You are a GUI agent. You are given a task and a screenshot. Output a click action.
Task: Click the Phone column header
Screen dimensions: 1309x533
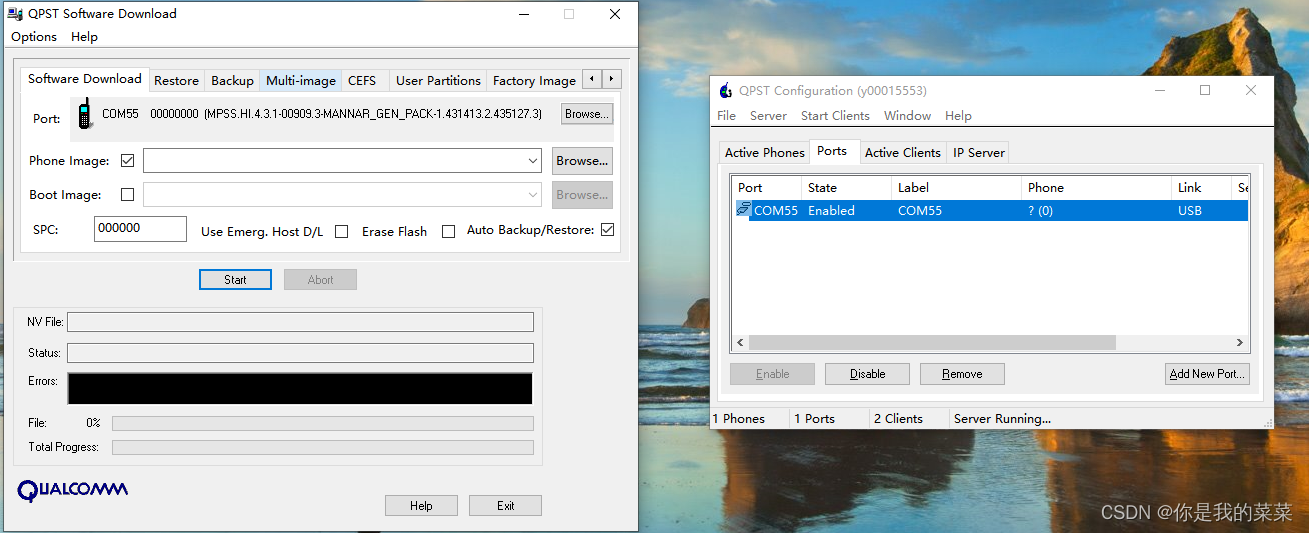[1096, 187]
